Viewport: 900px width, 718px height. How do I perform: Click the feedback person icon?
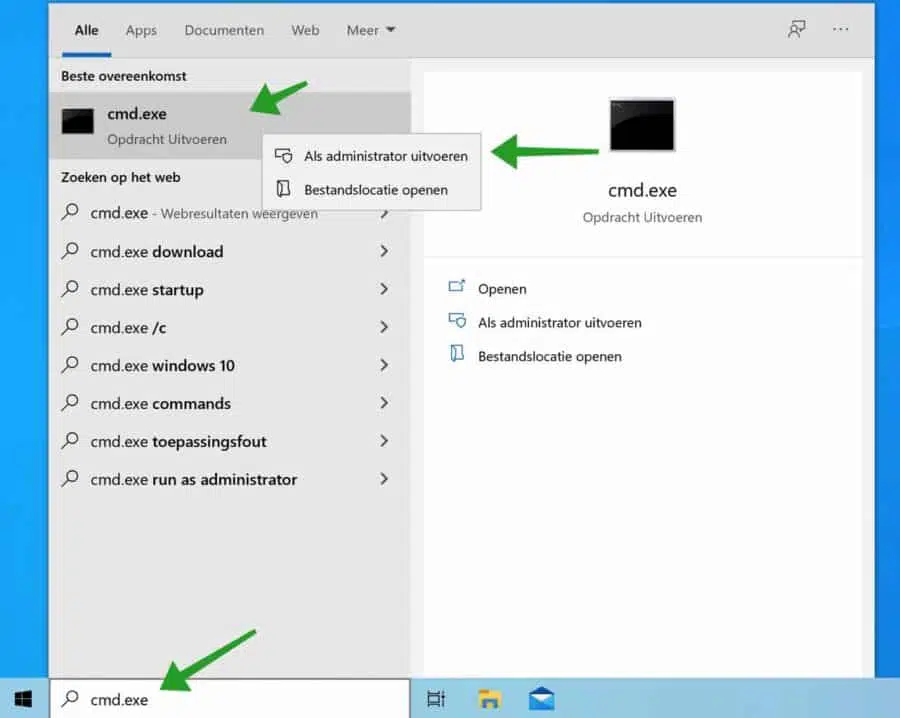[797, 29]
